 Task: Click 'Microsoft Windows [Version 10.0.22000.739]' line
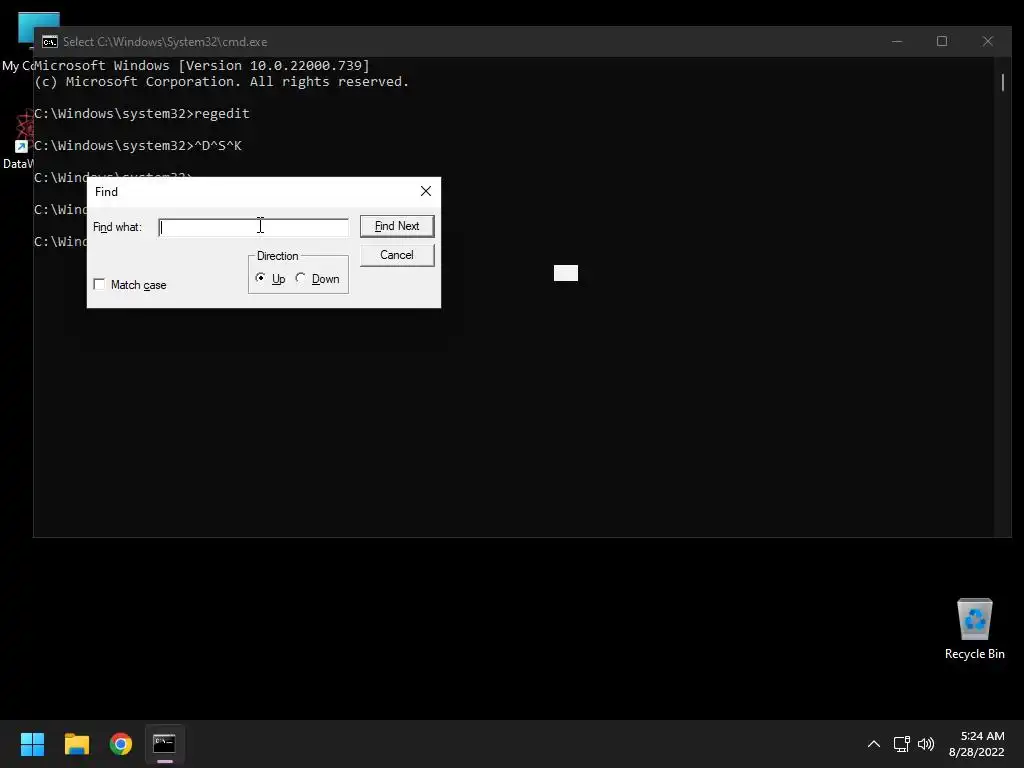[202, 65]
